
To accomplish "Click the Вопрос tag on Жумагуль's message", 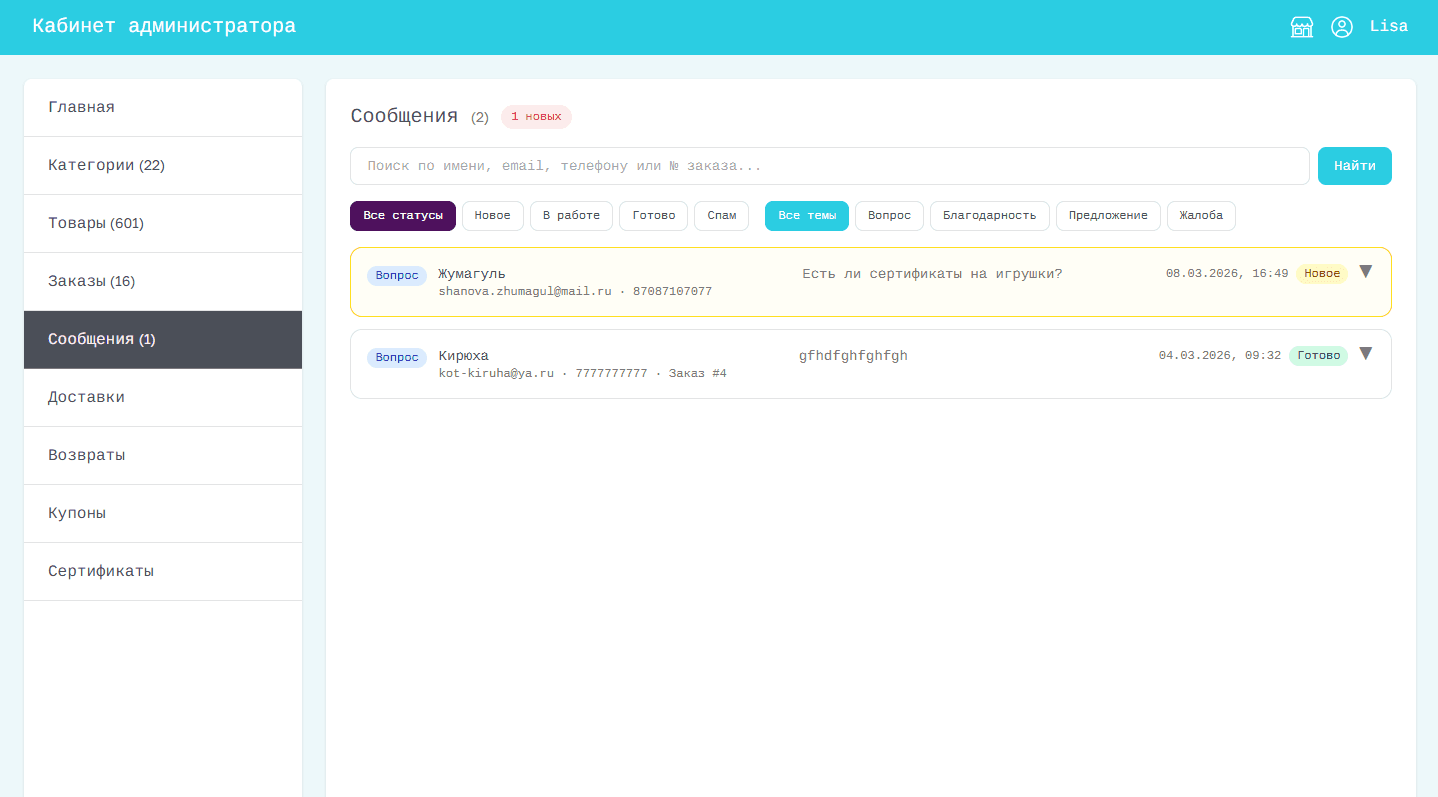I will pos(397,276).
